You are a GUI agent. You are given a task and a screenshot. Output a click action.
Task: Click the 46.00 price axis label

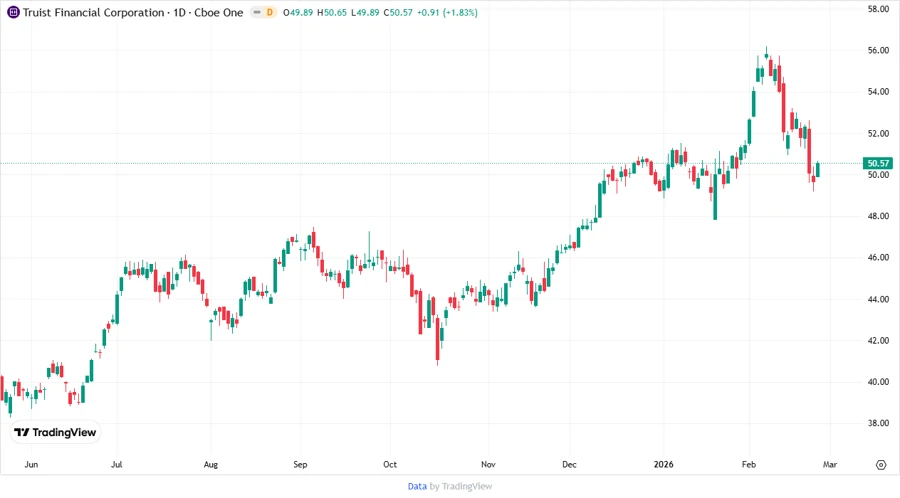click(x=878, y=258)
